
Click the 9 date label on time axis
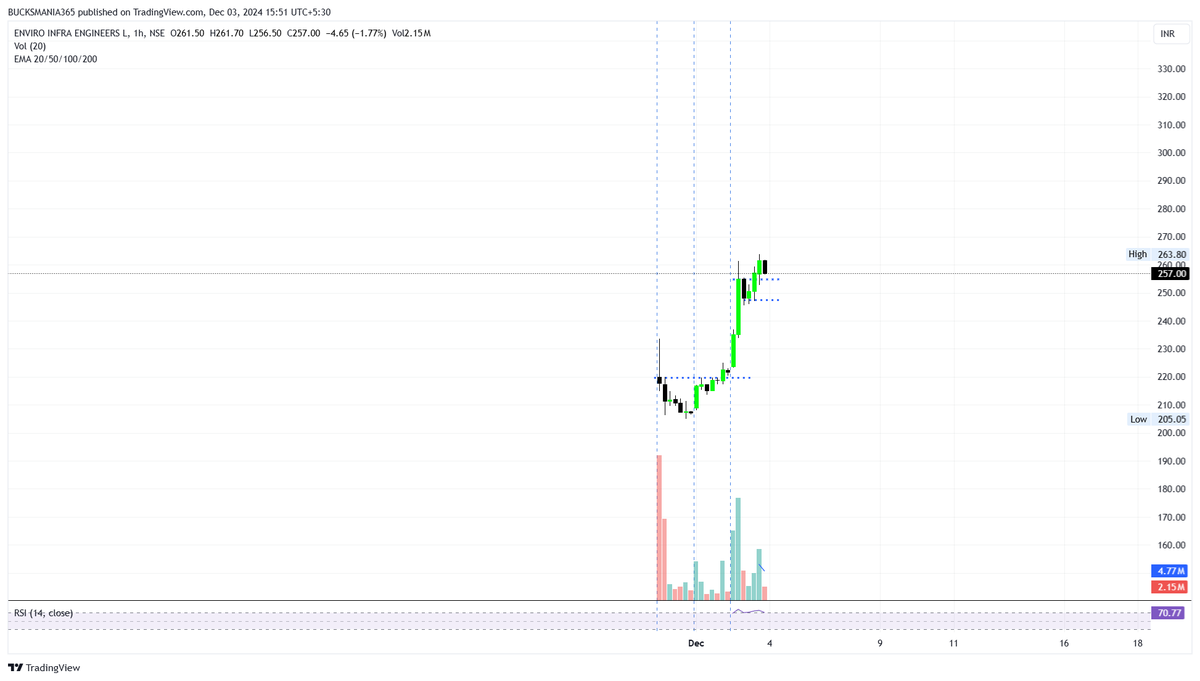pos(880,643)
